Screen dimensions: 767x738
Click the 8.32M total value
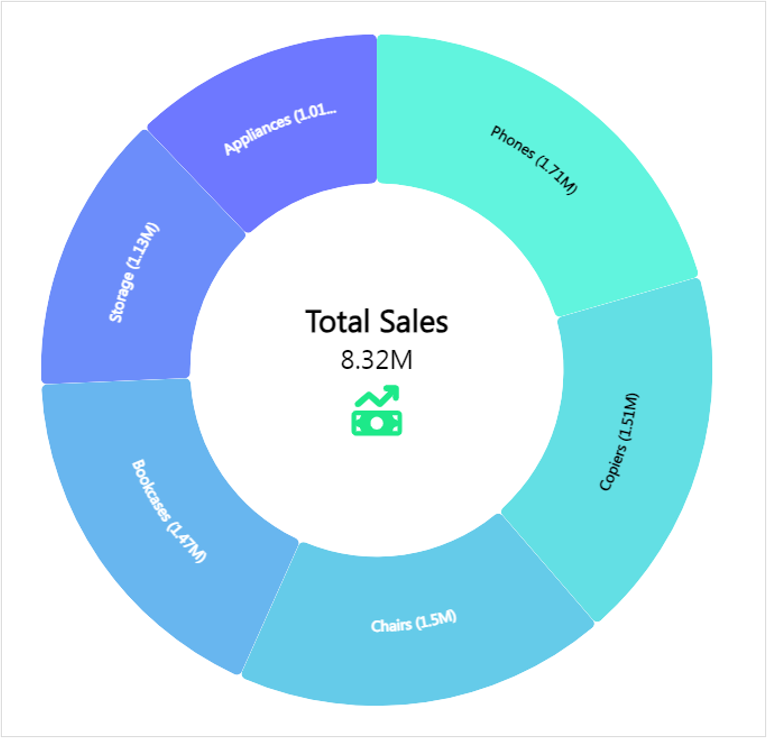[376, 360]
